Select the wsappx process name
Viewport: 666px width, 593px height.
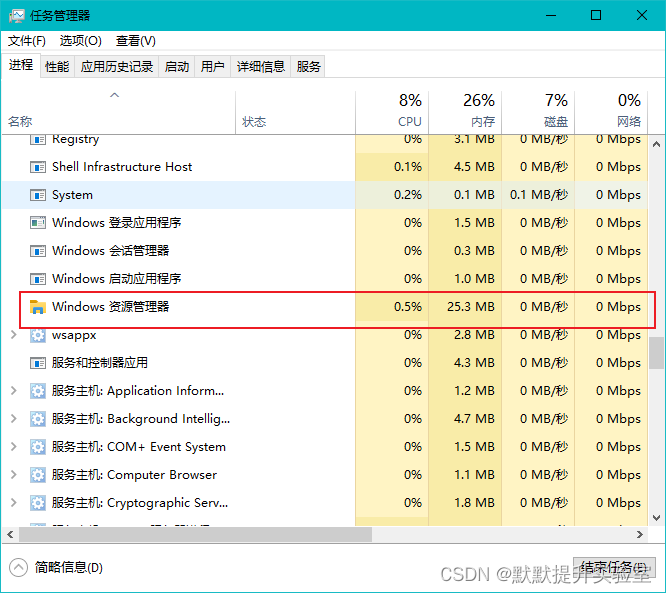pos(74,335)
